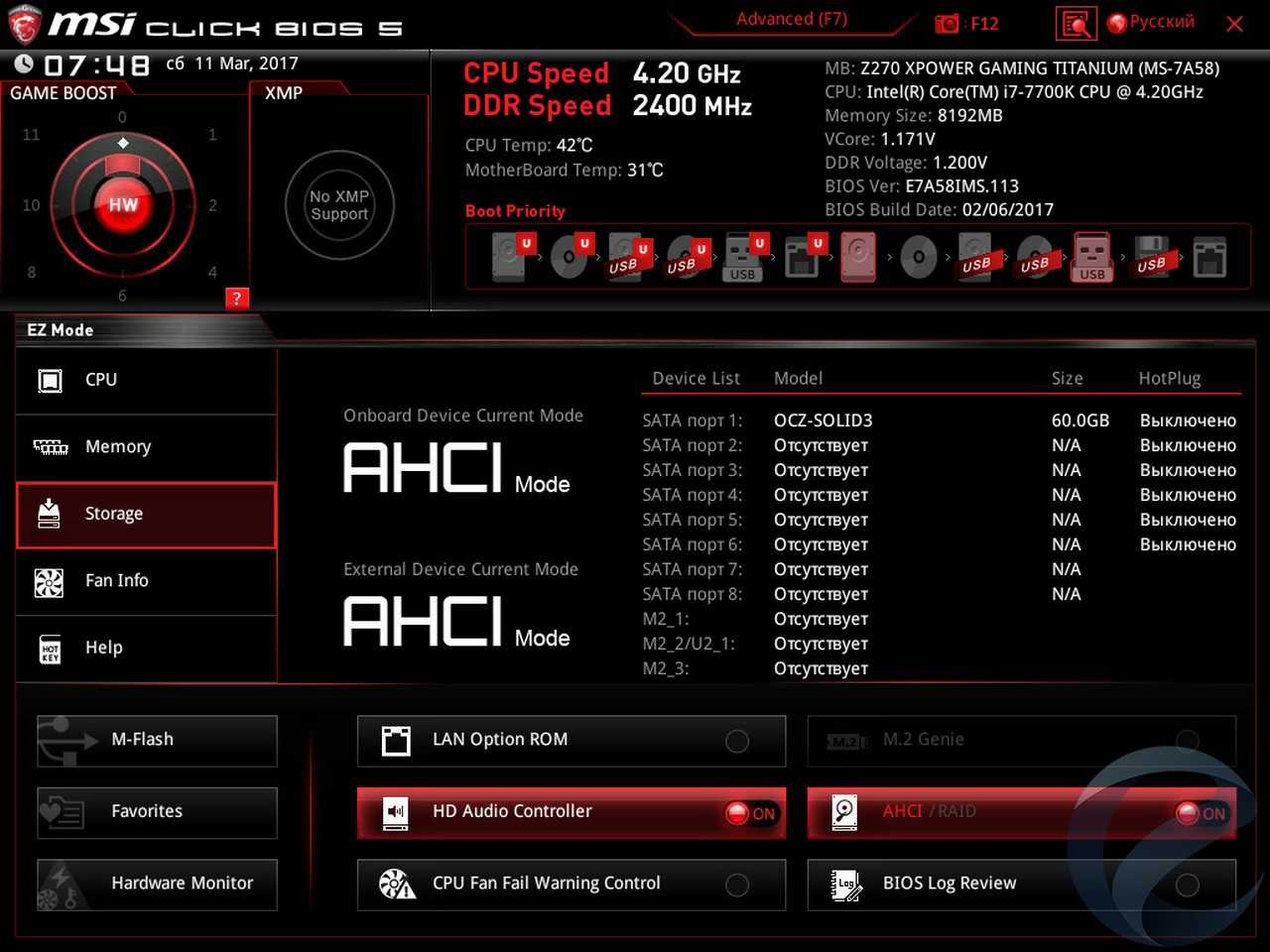1270x952 pixels.
Task: Toggle the AHCI / RAID switch
Action: (1201, 813)
